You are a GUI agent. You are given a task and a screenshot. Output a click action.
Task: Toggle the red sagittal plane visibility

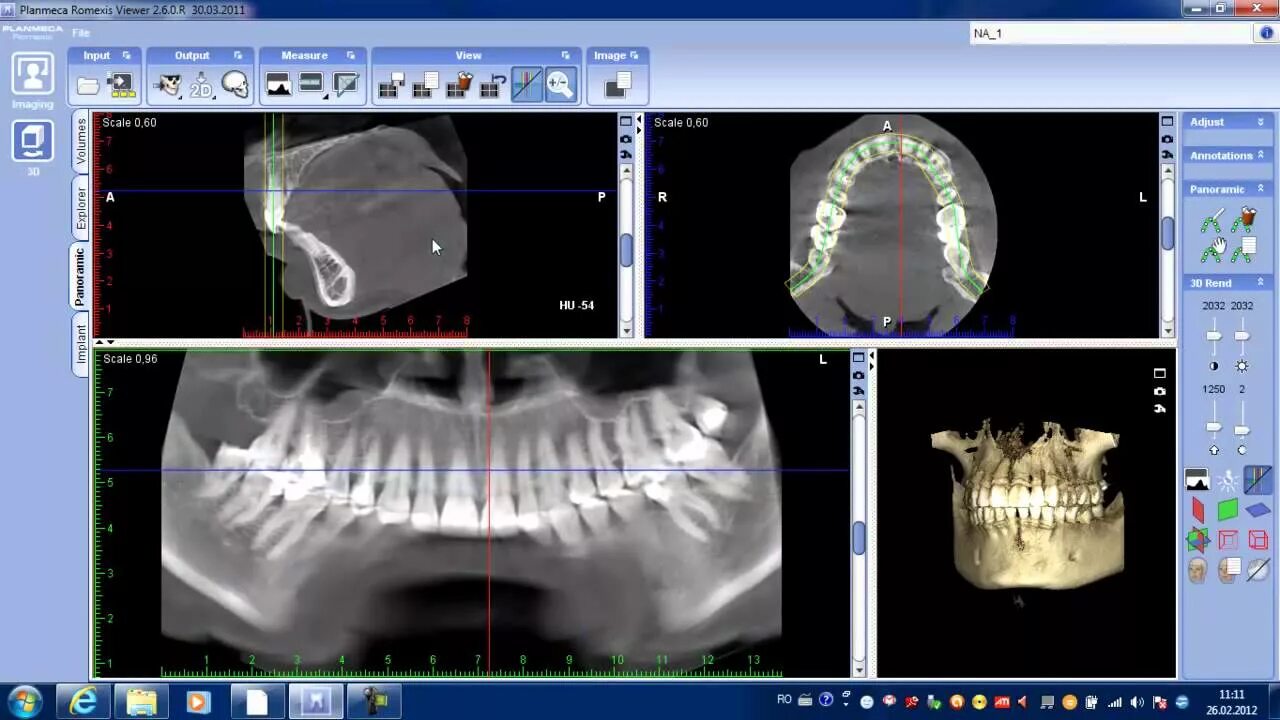click(x=1198, y=511)
